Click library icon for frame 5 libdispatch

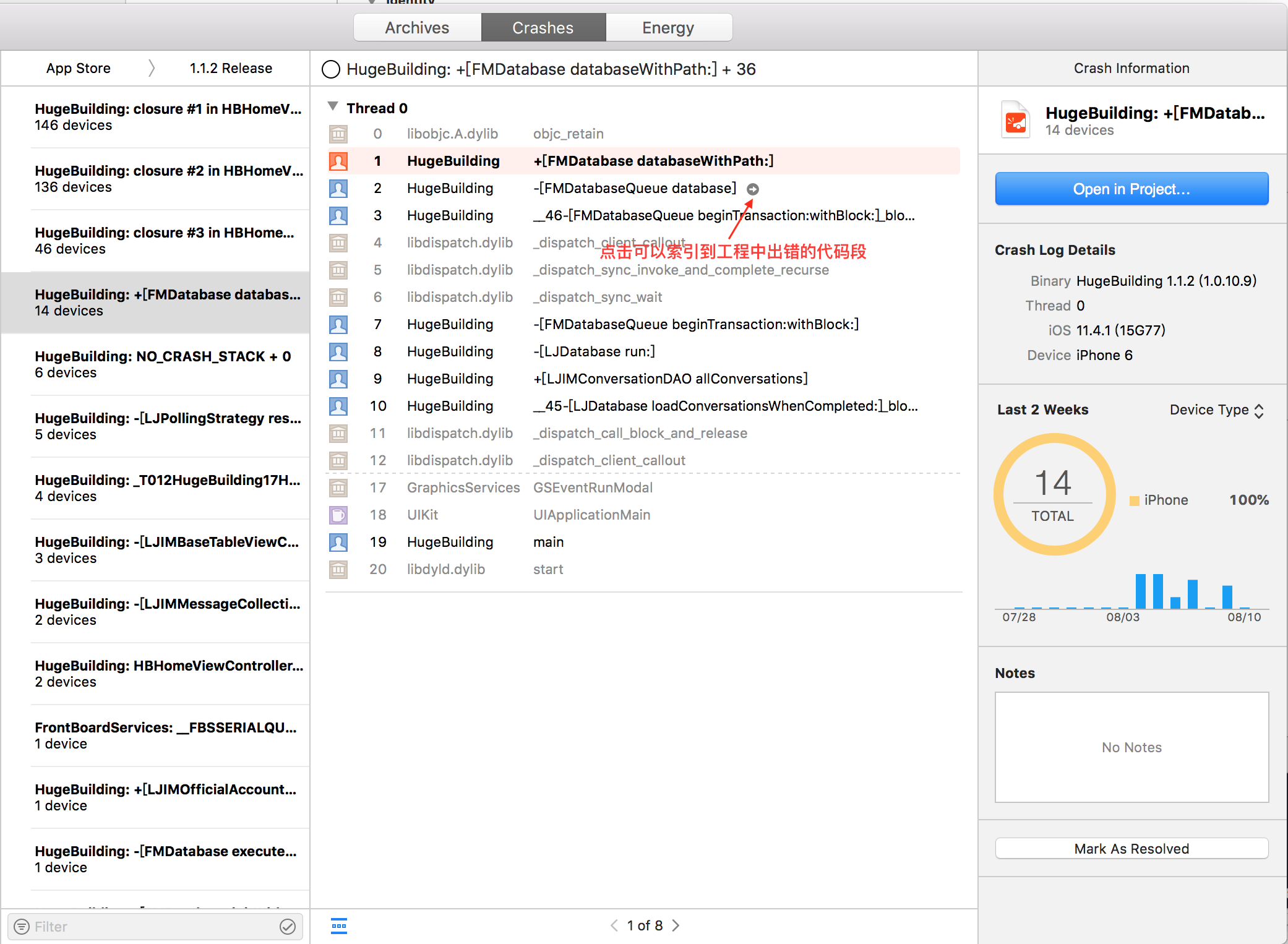click(x=338, y=270)
